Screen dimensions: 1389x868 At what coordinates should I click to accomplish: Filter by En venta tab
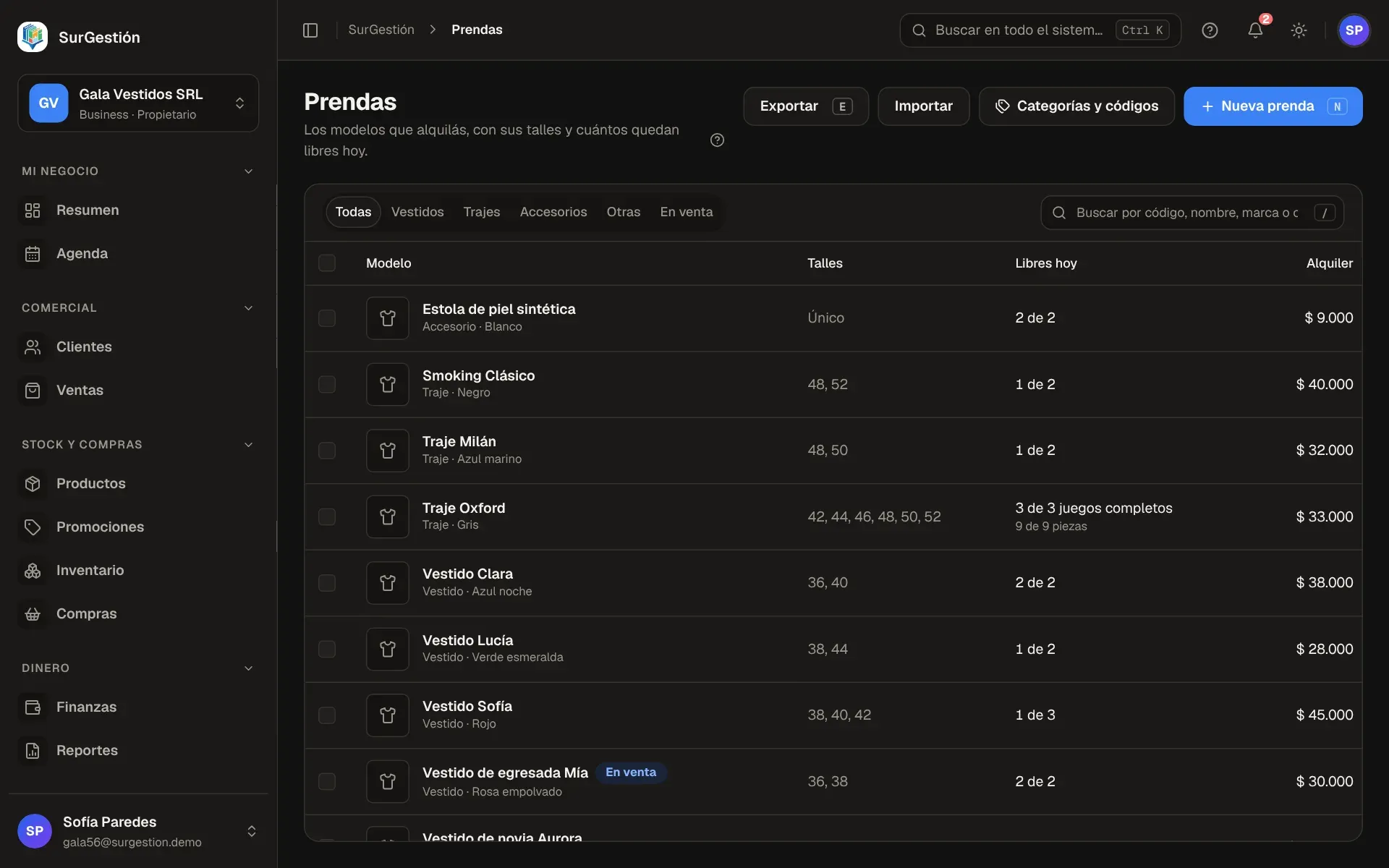coord(687,212)
